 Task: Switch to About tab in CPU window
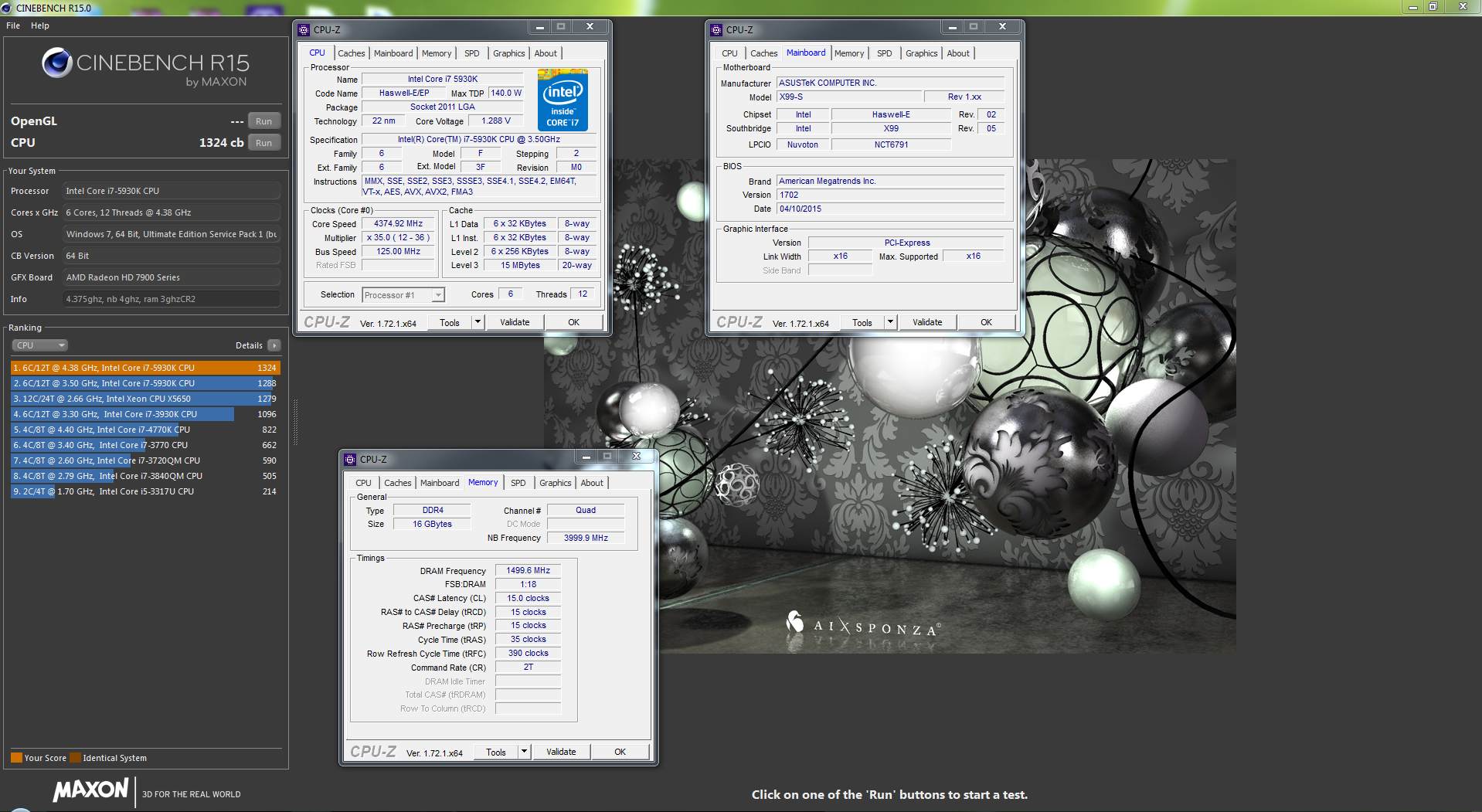[546, 53]
